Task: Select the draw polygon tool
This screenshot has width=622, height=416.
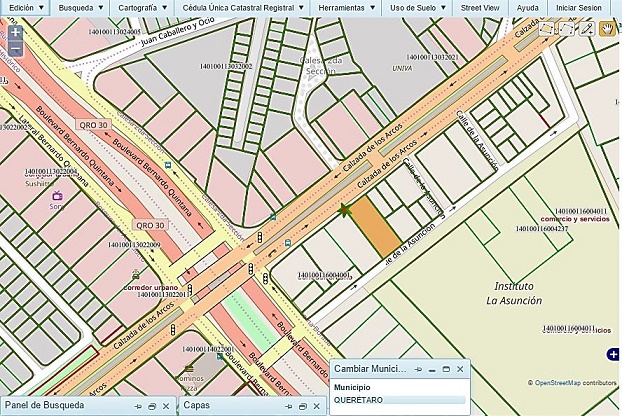Action: coord(547,29)
